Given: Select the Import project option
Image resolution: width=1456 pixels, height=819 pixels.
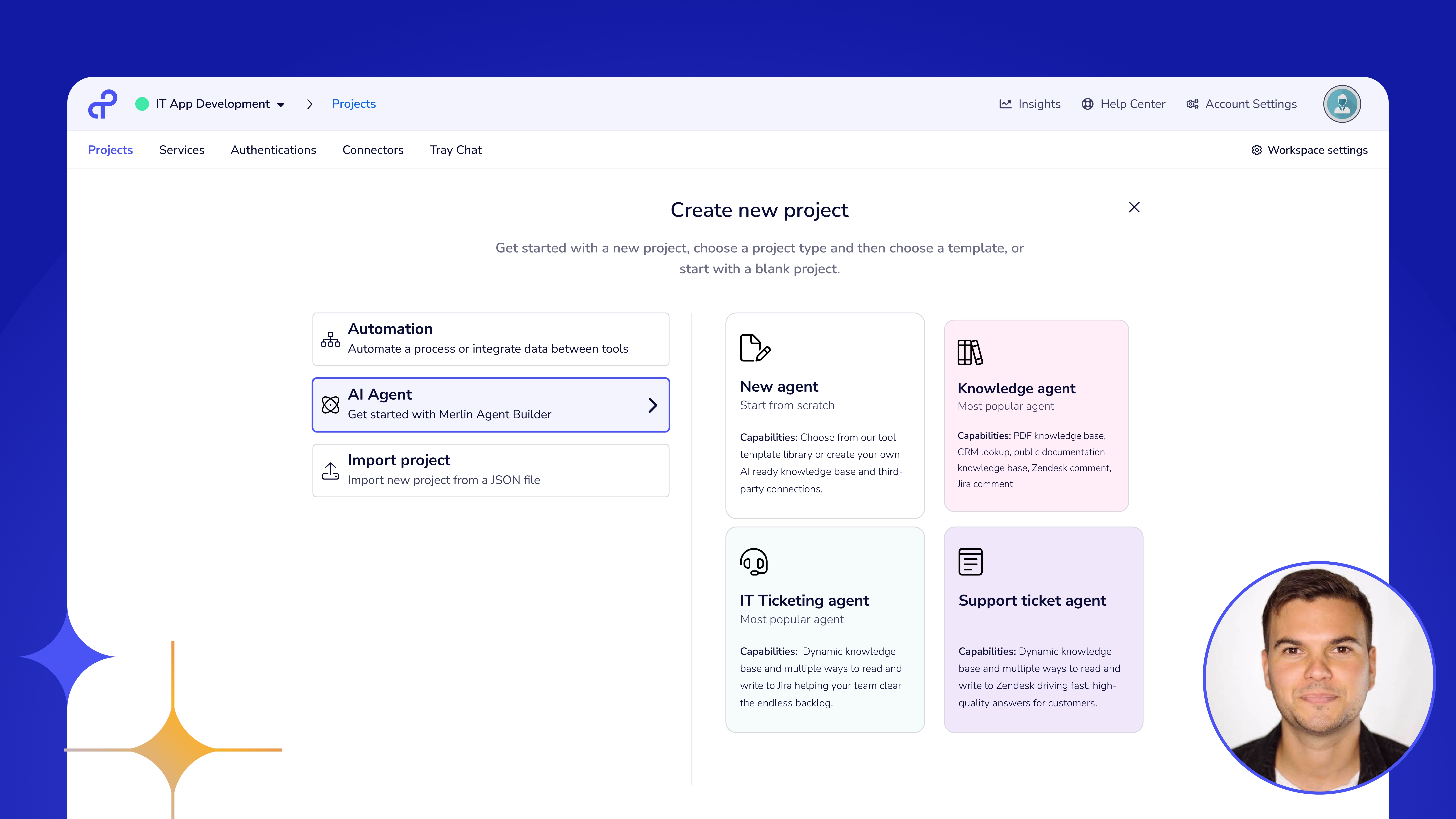Looking at the screenshot, I should click(x=491, y=470).
